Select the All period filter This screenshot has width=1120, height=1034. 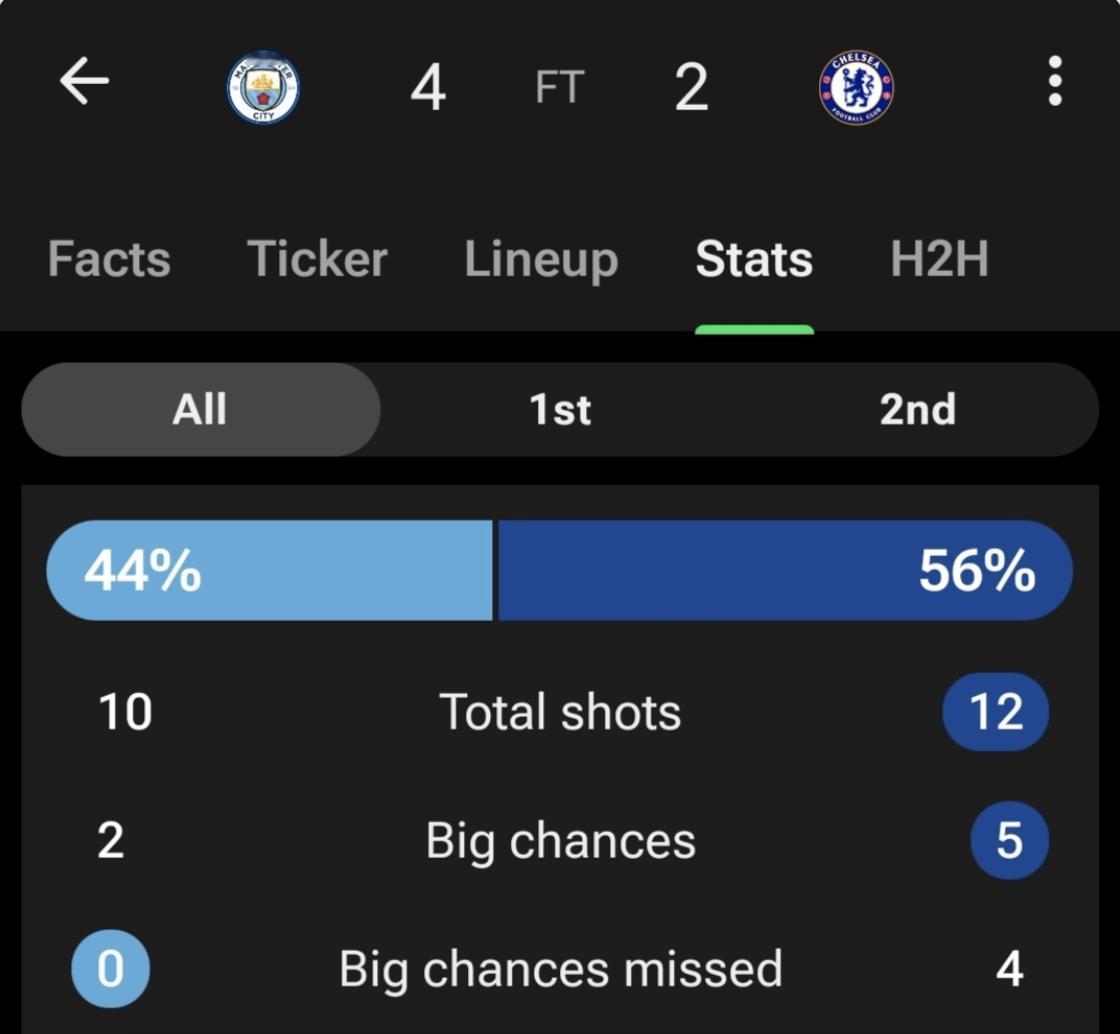point(201,410)
